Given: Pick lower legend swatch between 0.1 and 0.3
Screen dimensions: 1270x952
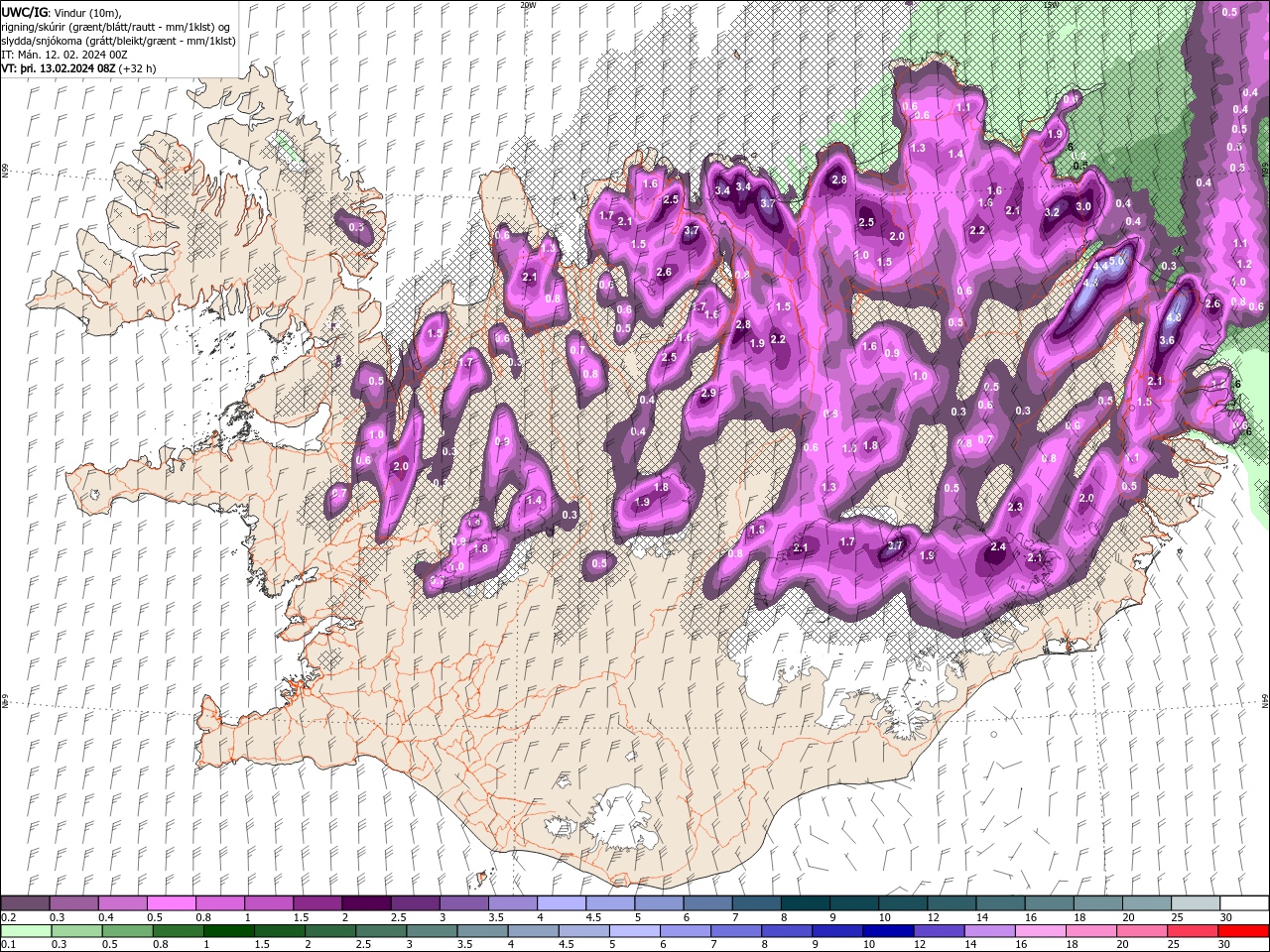Looking at the screenshot, I should tap(25, 931).
